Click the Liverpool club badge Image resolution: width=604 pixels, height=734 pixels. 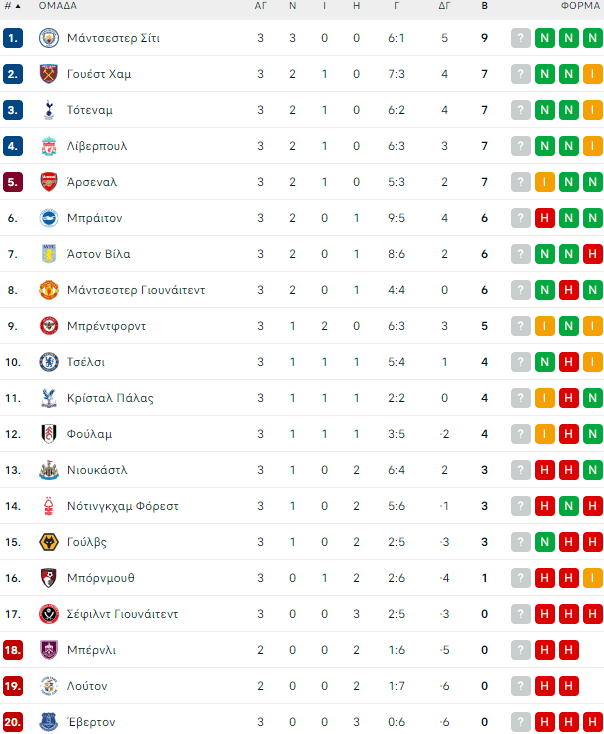pos(48,146)
